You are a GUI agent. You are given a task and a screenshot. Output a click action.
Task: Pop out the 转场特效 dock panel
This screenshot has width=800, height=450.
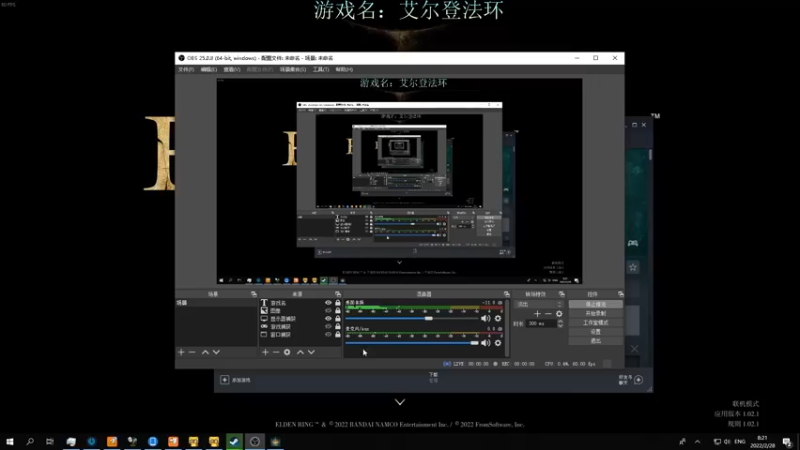[x=562, y=294]
